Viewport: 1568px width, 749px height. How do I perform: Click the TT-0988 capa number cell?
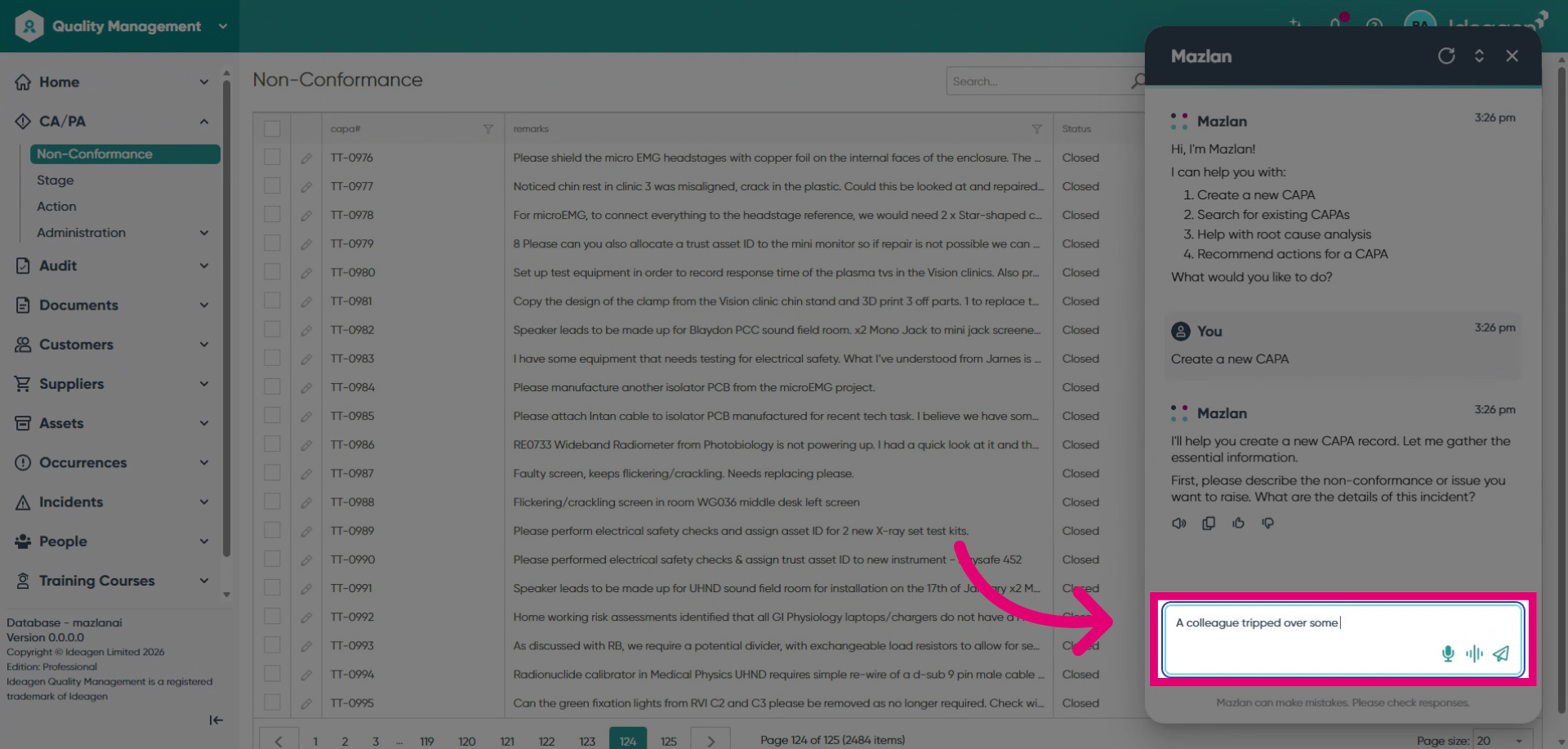pos(352,502)
